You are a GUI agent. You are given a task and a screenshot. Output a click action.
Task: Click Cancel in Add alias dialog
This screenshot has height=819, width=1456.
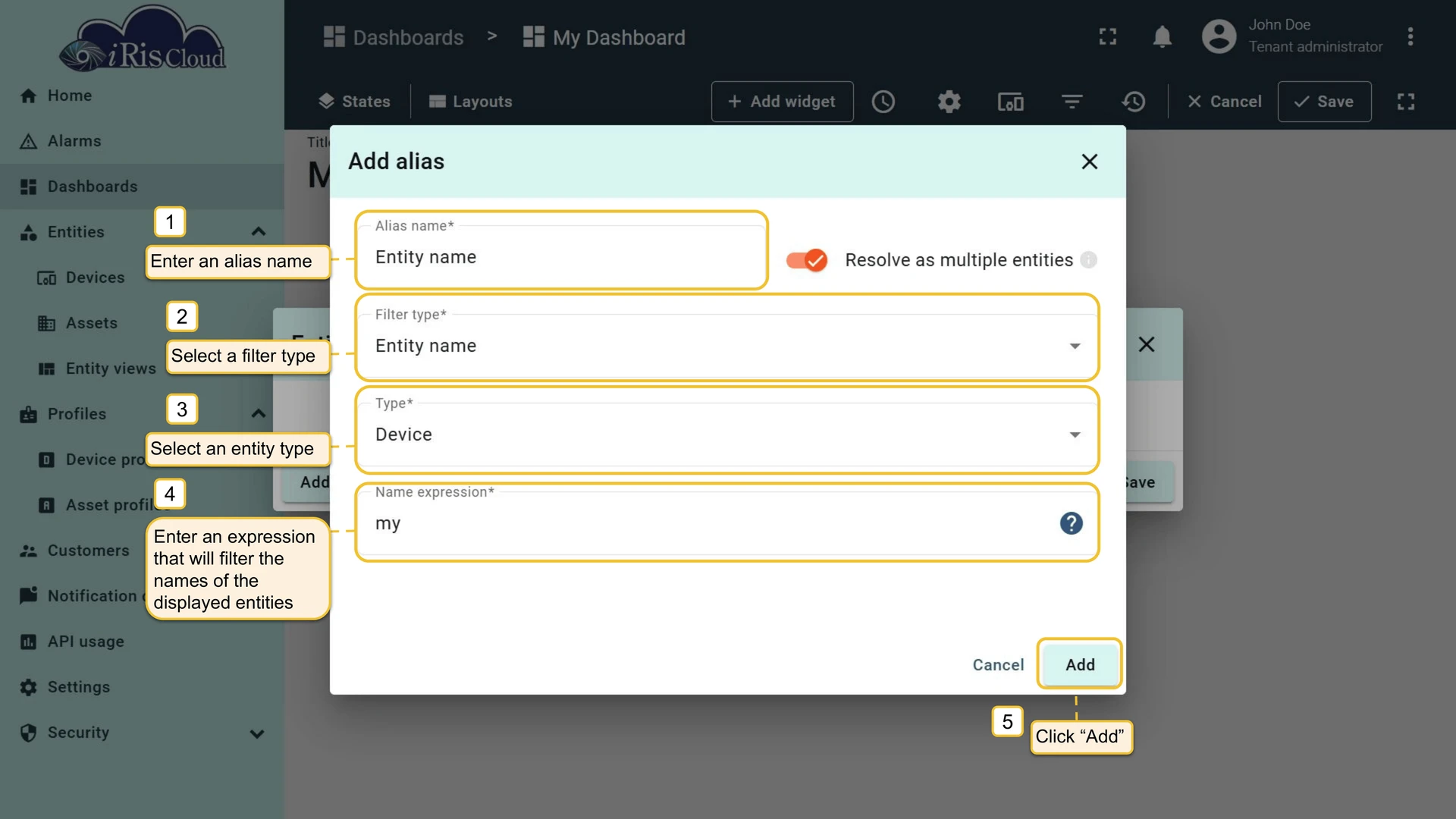998,664
